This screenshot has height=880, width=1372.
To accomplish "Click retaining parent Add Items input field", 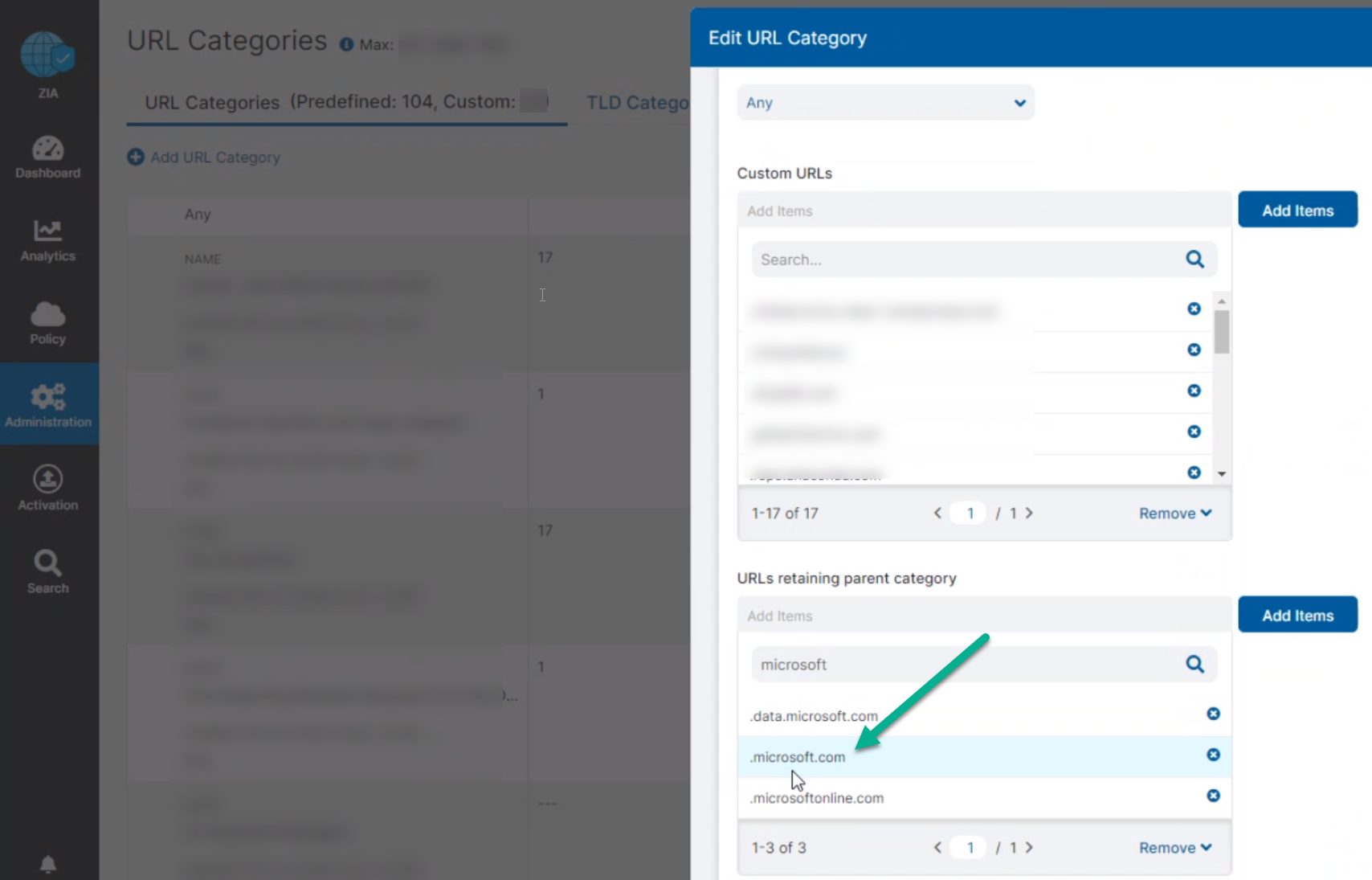I will point(984,616).
